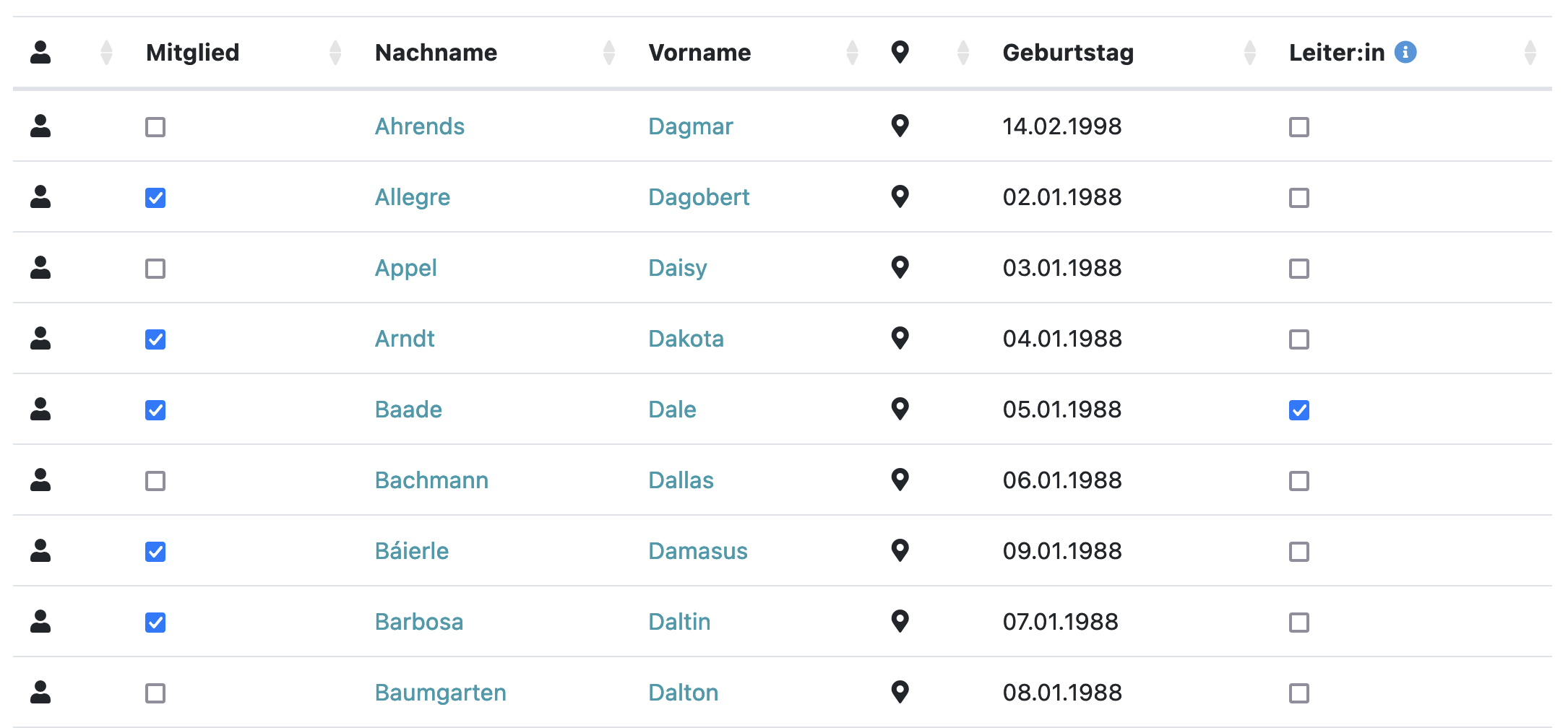Click the location pin in Barbosa row

coord(900,621)
